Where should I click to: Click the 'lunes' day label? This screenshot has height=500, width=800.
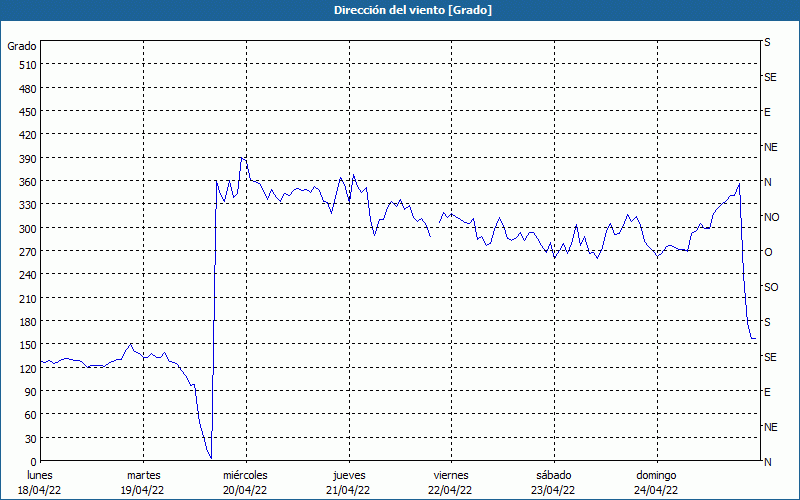40,475
